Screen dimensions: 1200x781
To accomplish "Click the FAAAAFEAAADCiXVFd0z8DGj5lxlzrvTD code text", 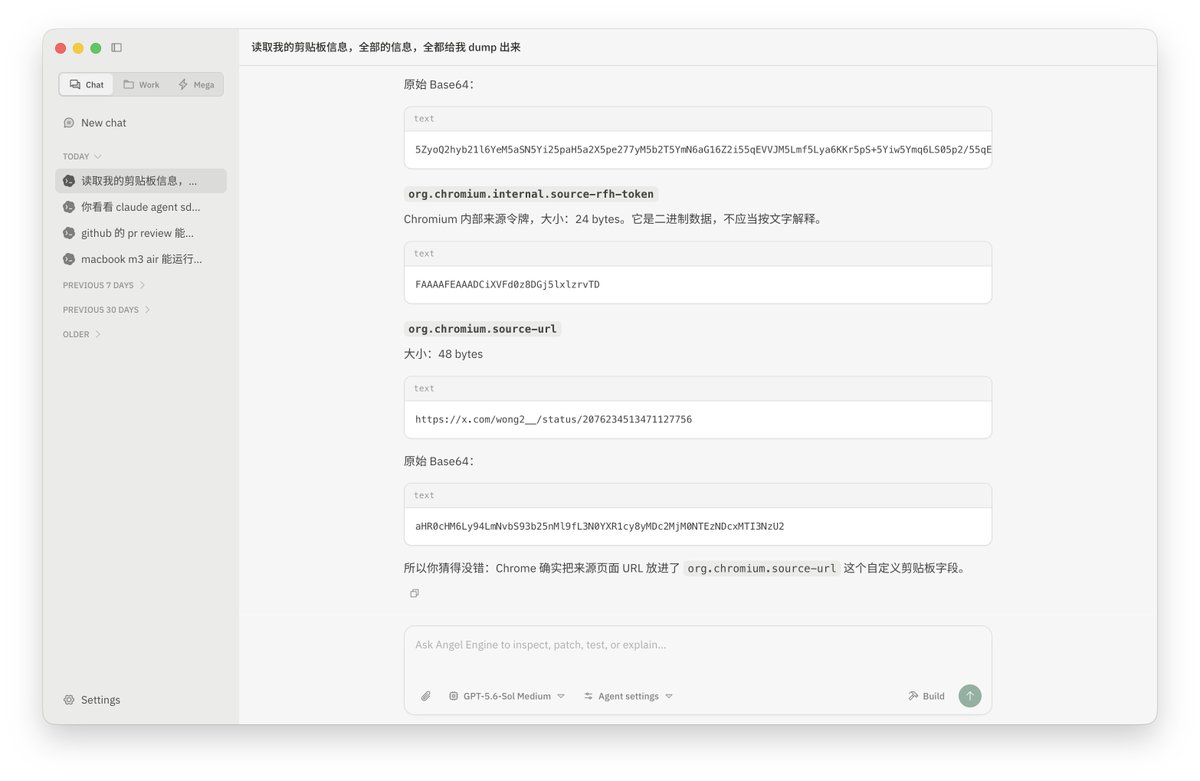I will pyautogui.click(x=508, y=285).
